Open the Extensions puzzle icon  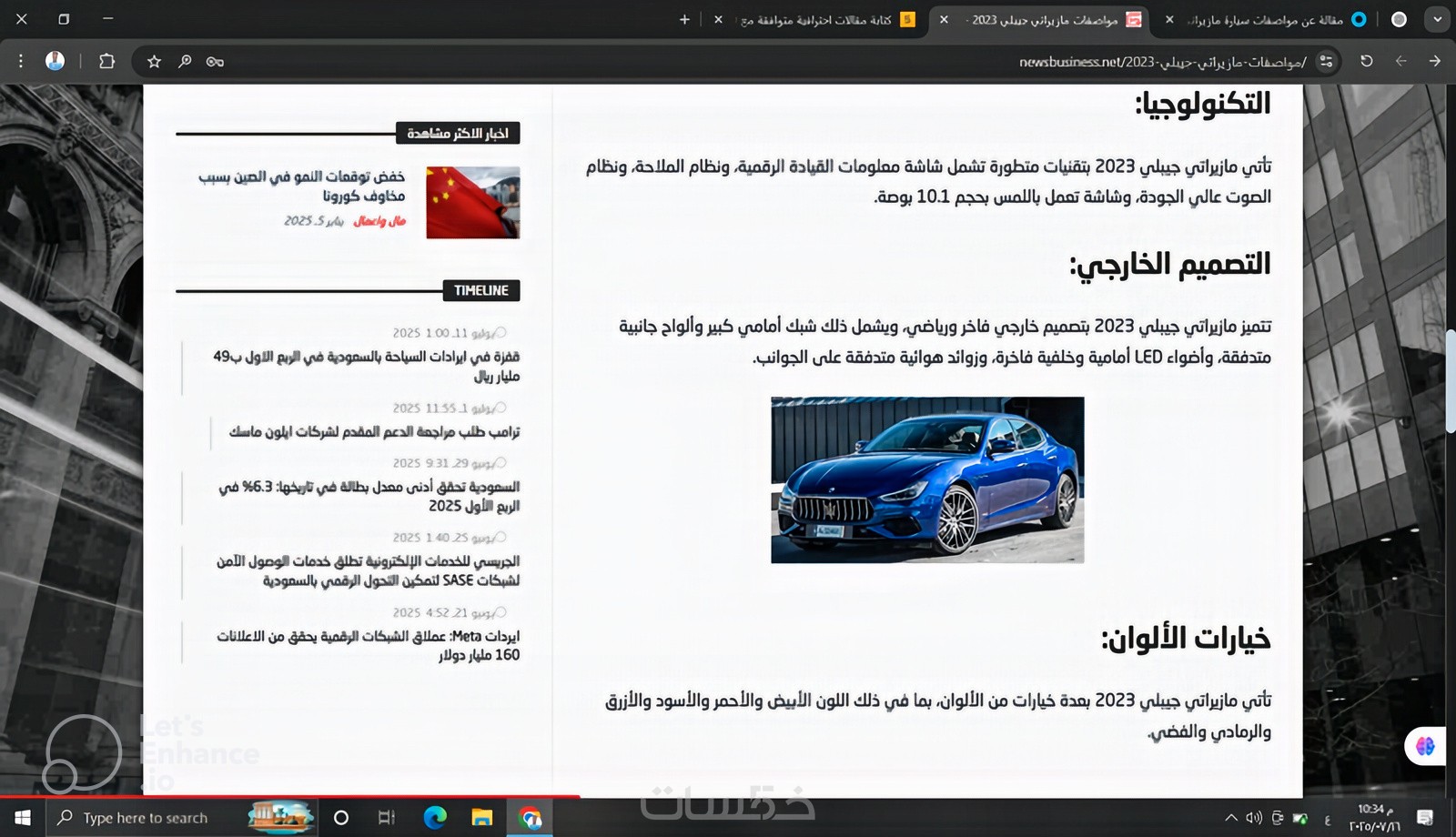tap(106, 61)
